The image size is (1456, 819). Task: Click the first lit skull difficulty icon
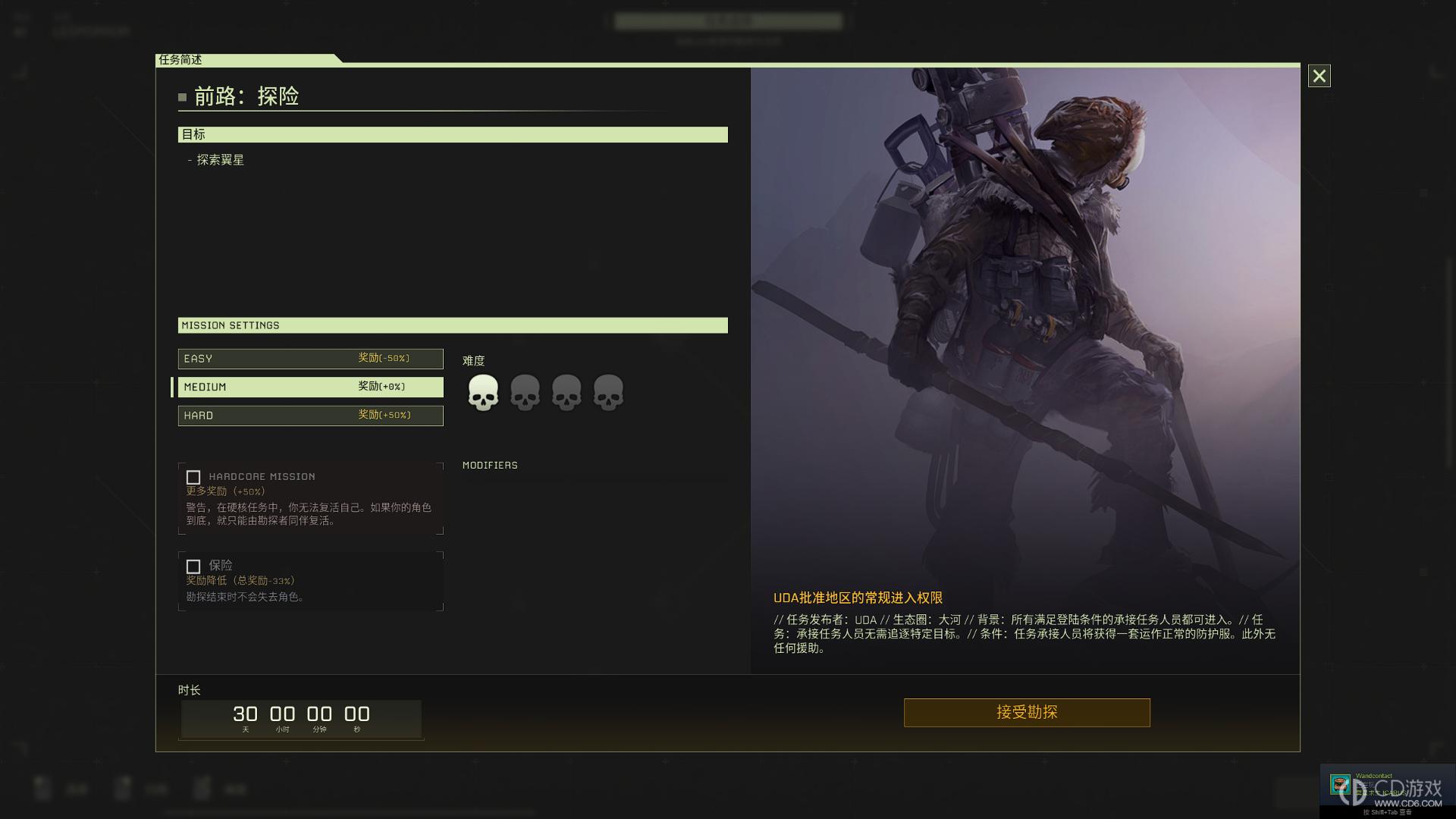click(483, 392)
